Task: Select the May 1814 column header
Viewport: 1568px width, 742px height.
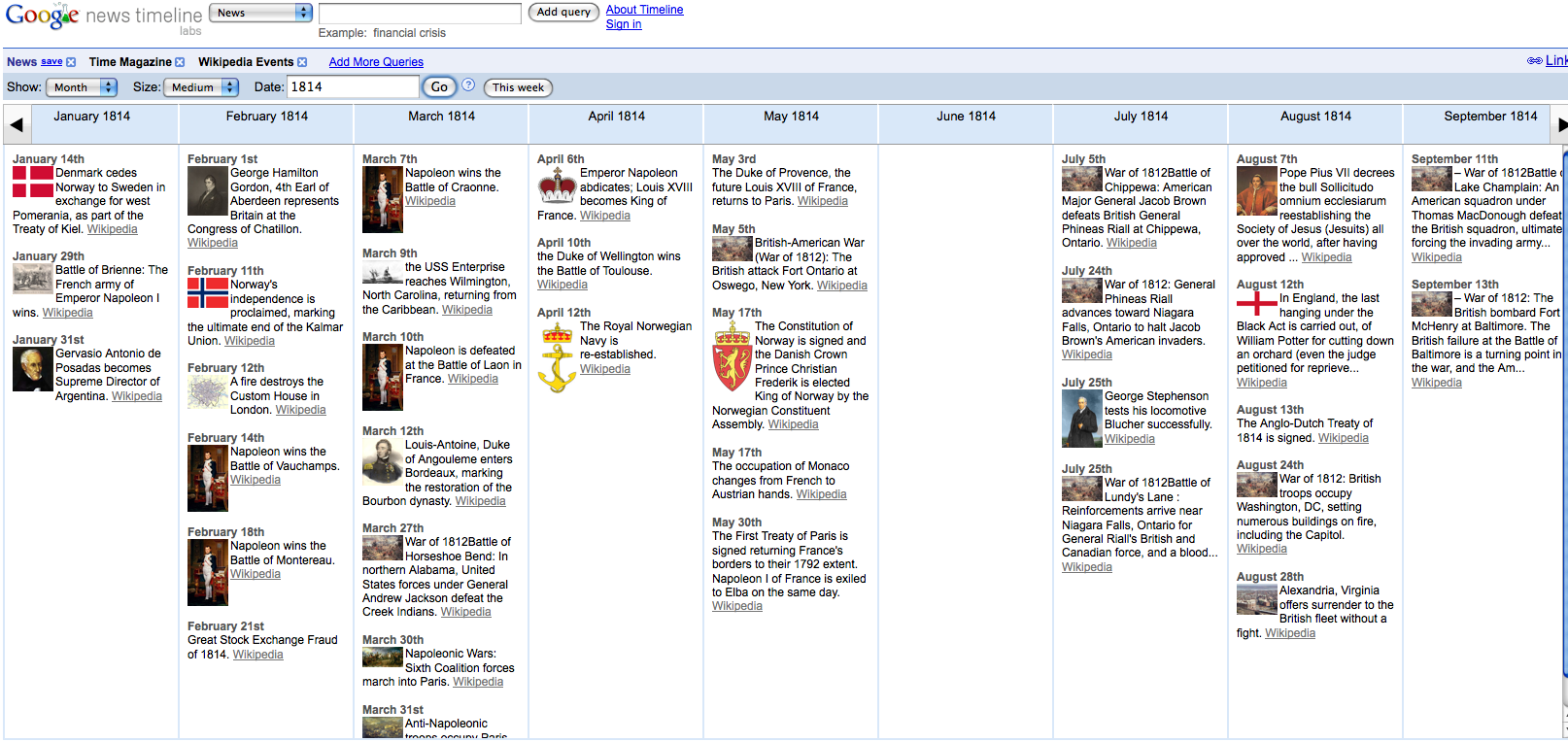Action: 791,117
